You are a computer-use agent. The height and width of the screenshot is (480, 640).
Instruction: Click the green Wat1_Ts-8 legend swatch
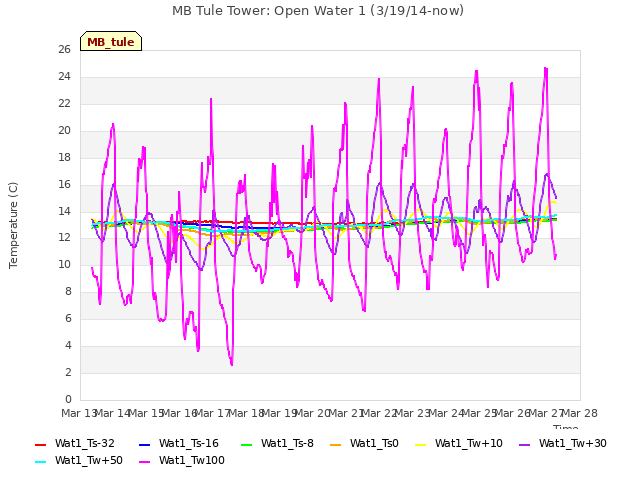pyautogui.click(x=247, y=444)
